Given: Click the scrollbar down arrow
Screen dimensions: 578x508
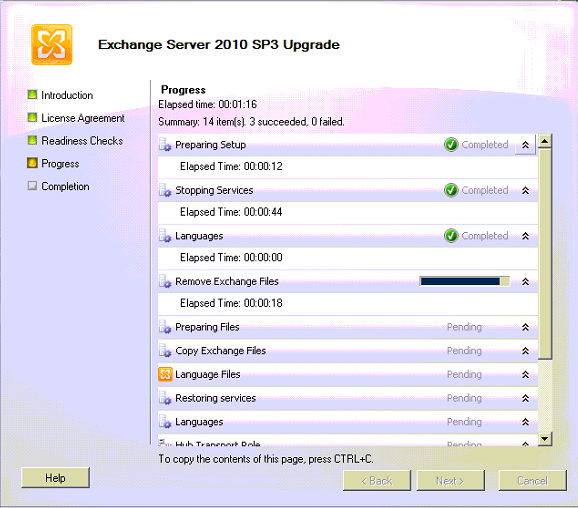Looking at the screenshot, I should [545, 439].
